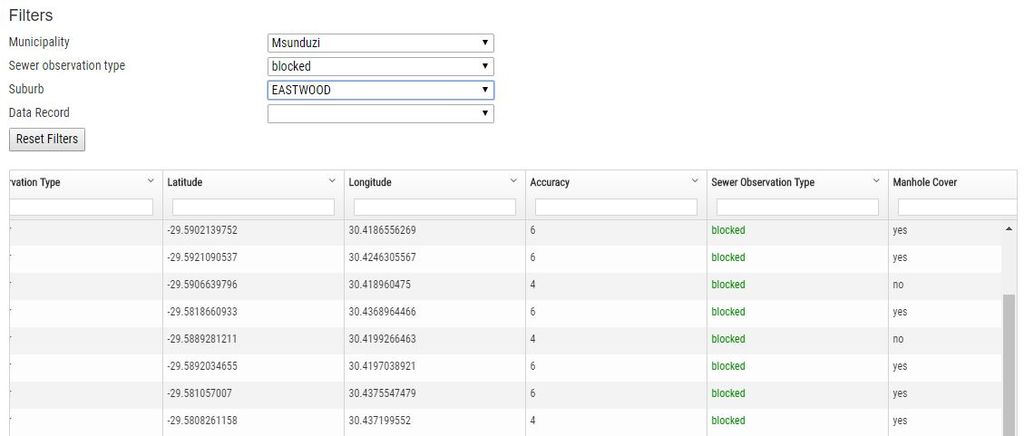Open the Sewer observation type dropdown
1024x436 pixels.
pos(380,66)
